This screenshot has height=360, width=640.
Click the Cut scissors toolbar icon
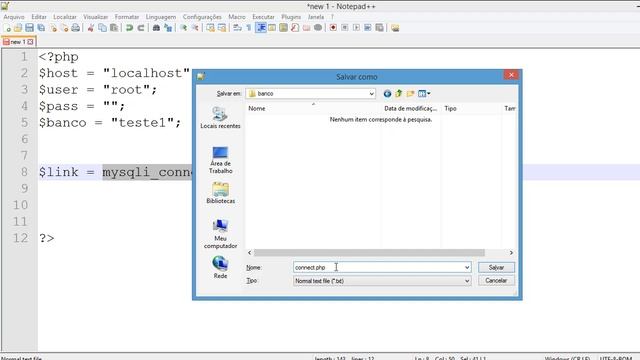(x=91, y=28)
